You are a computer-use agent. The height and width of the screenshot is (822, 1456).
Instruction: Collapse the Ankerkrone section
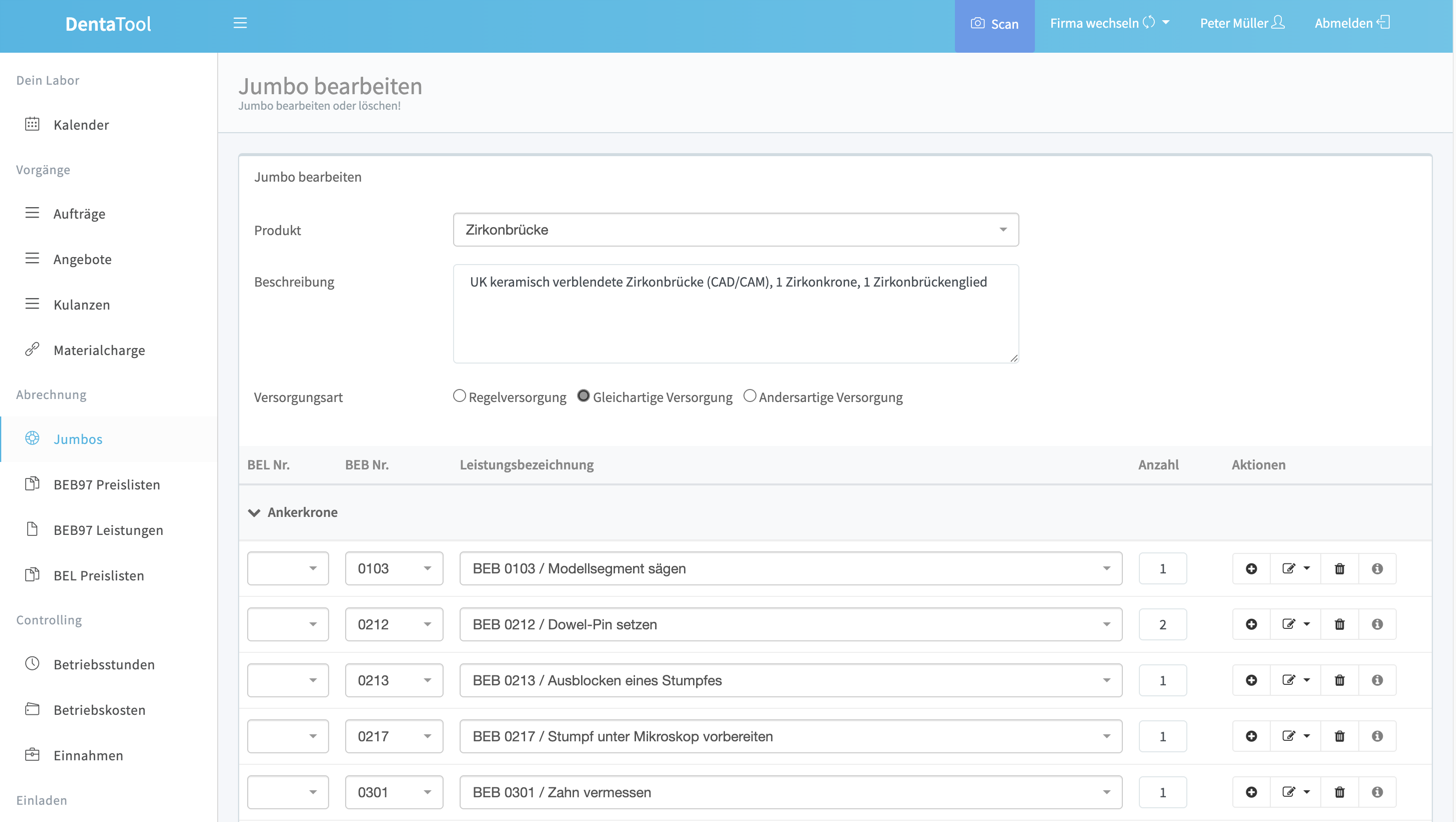click(255, 513)
